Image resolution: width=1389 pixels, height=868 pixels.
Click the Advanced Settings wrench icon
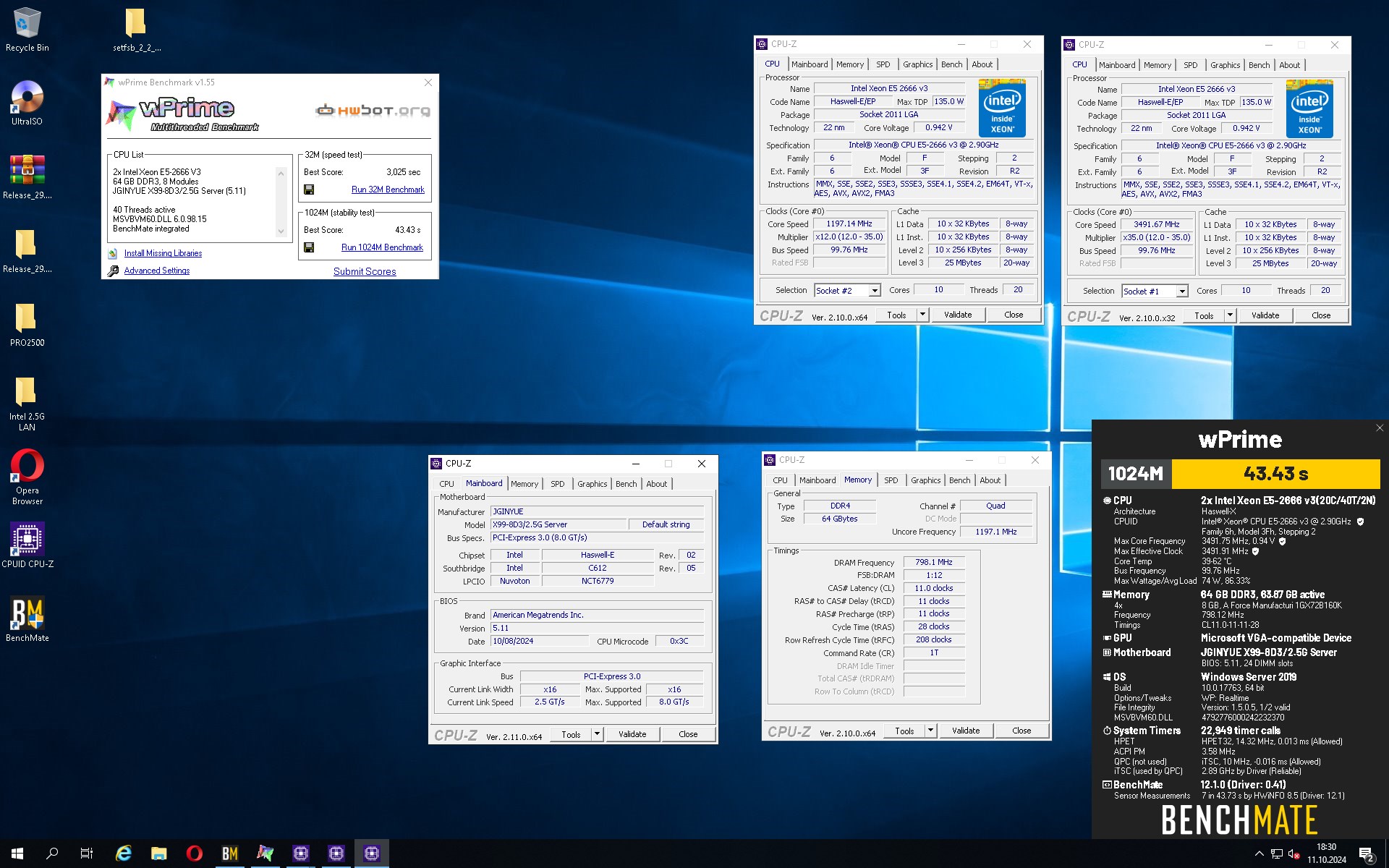(x=113, y=271)
